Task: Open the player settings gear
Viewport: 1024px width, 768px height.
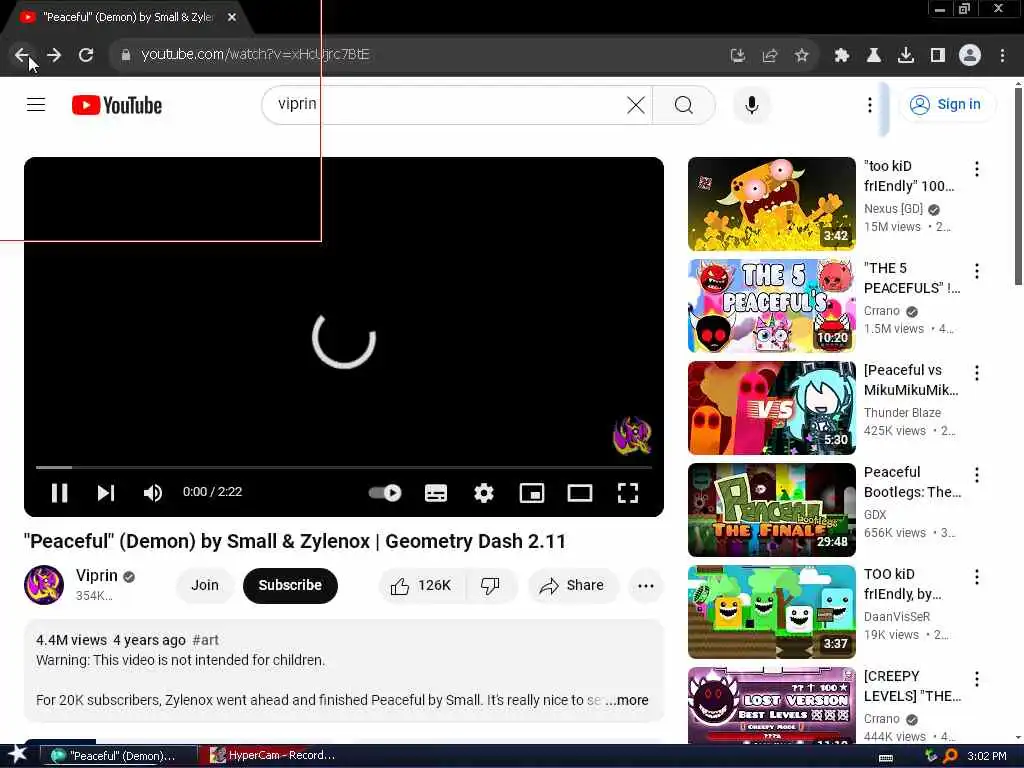Action: pos(483,492)
